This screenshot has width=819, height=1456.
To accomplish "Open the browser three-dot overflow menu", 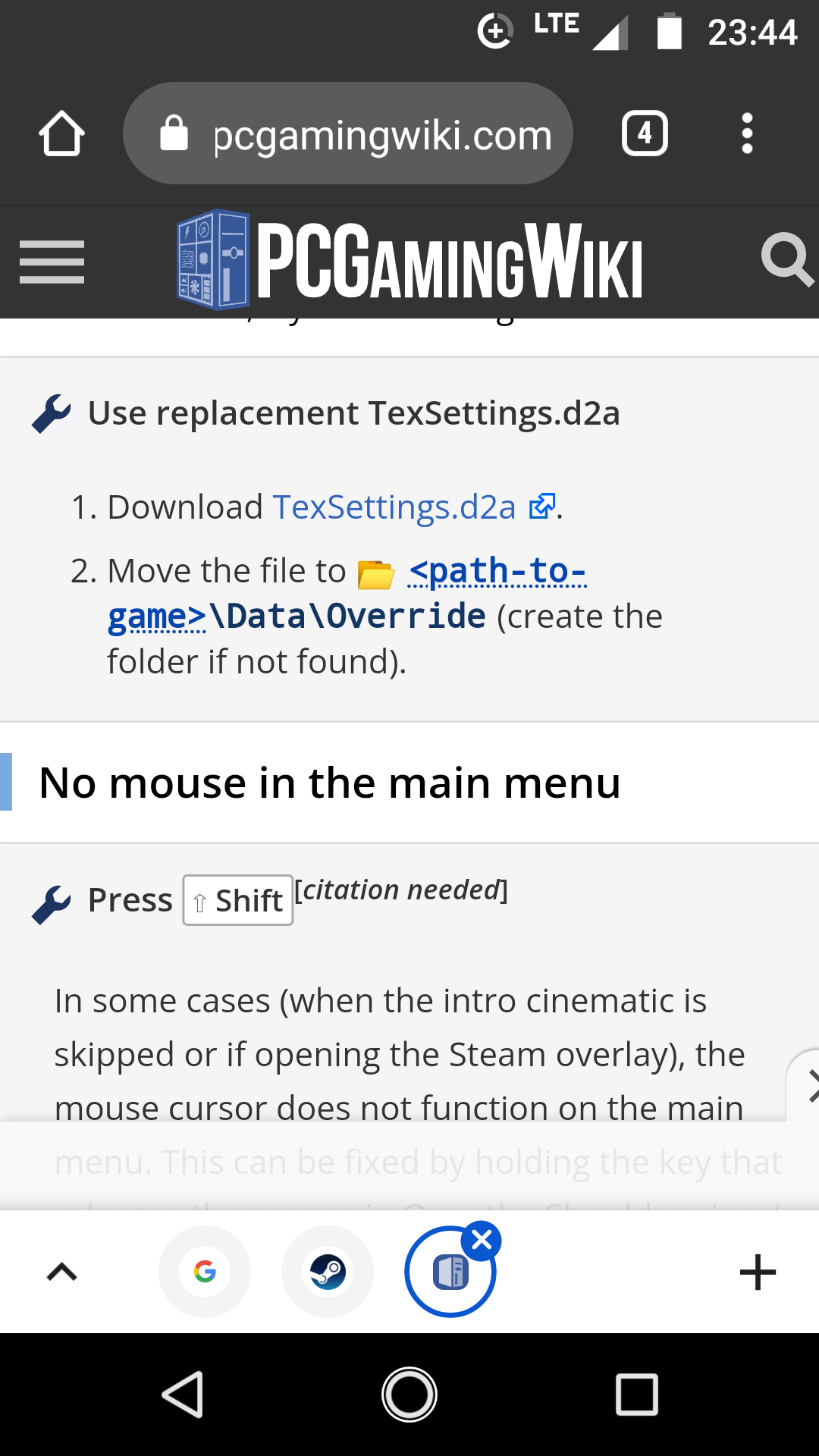I will pos(747,133).
